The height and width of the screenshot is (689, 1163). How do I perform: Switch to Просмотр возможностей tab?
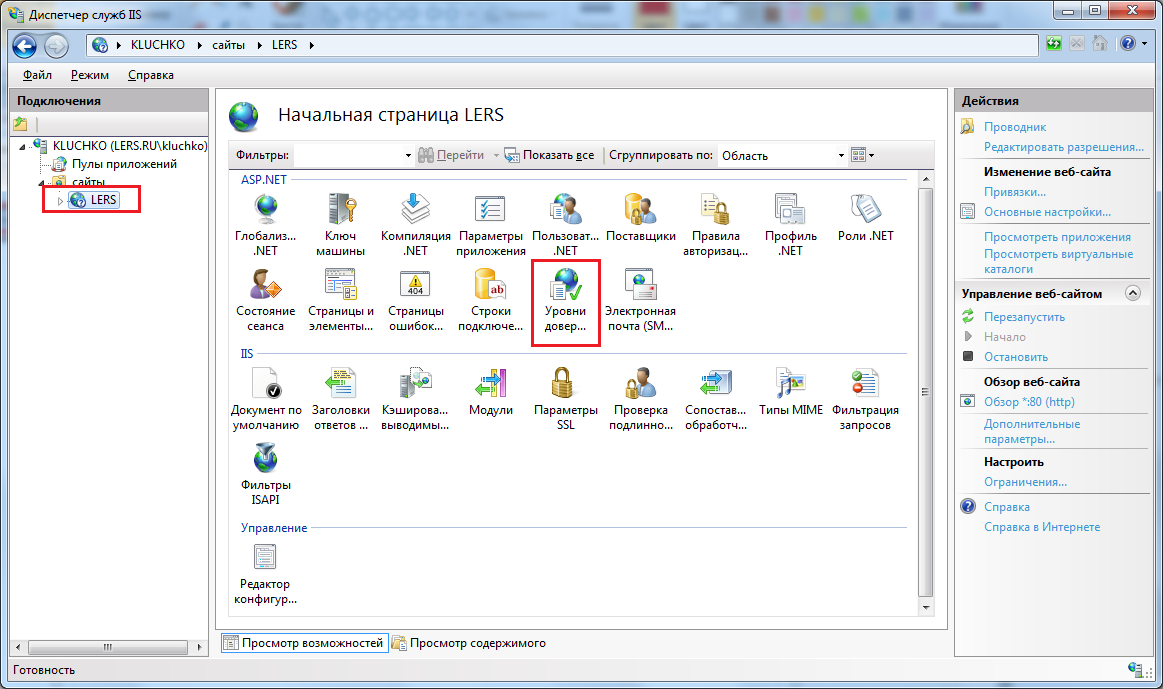pos(305,643)
